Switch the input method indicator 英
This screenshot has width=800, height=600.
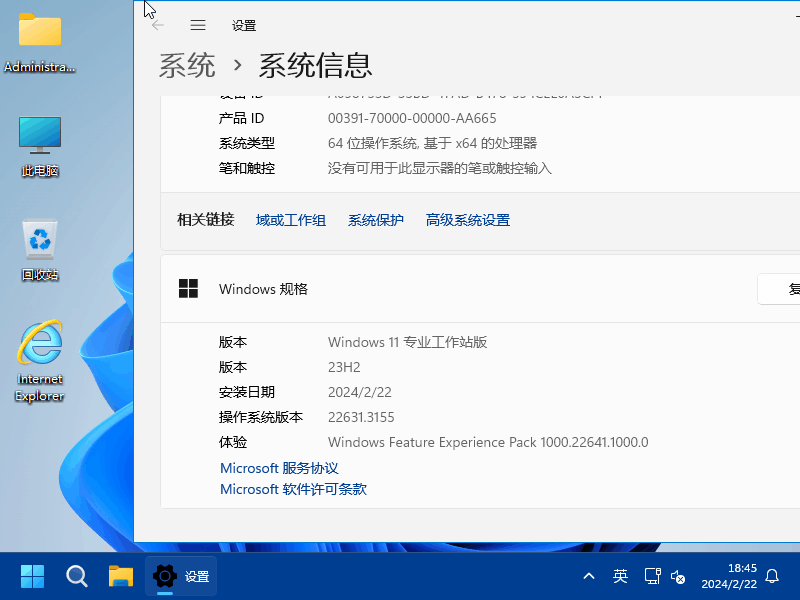pyautogui.click(x=620, y=577)
